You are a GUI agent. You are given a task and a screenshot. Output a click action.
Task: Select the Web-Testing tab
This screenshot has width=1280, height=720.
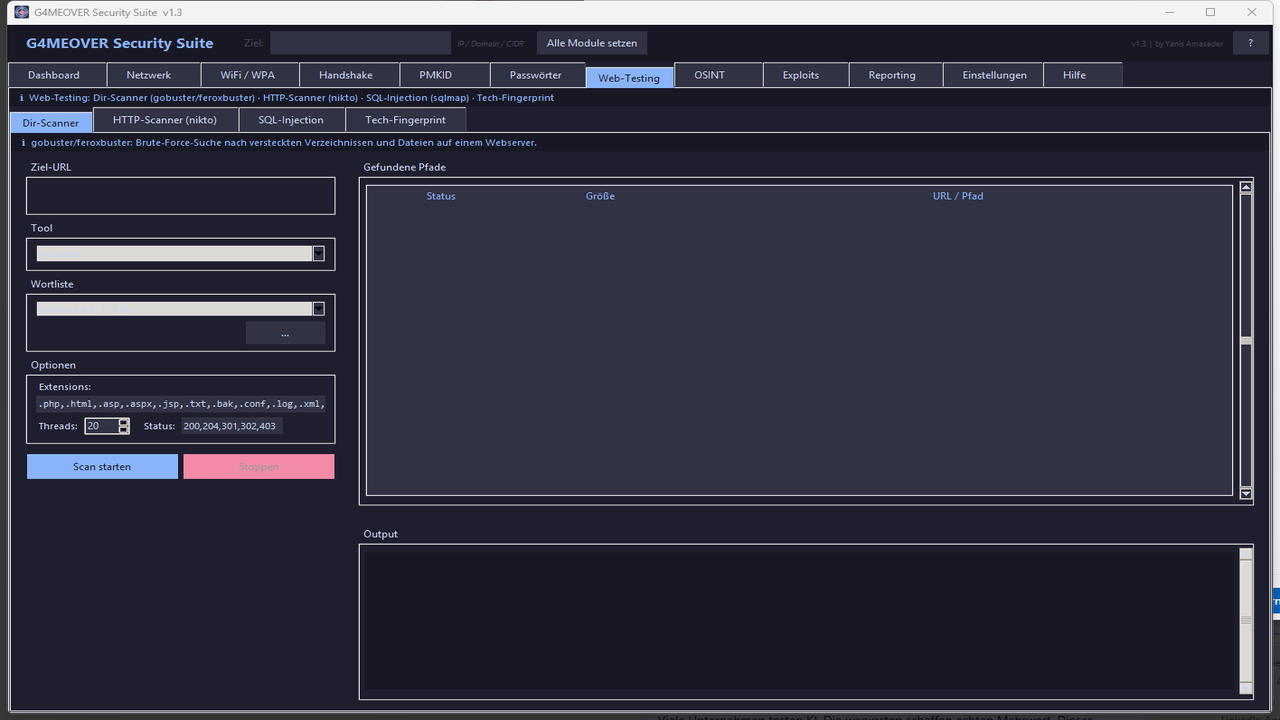point(629,77)
